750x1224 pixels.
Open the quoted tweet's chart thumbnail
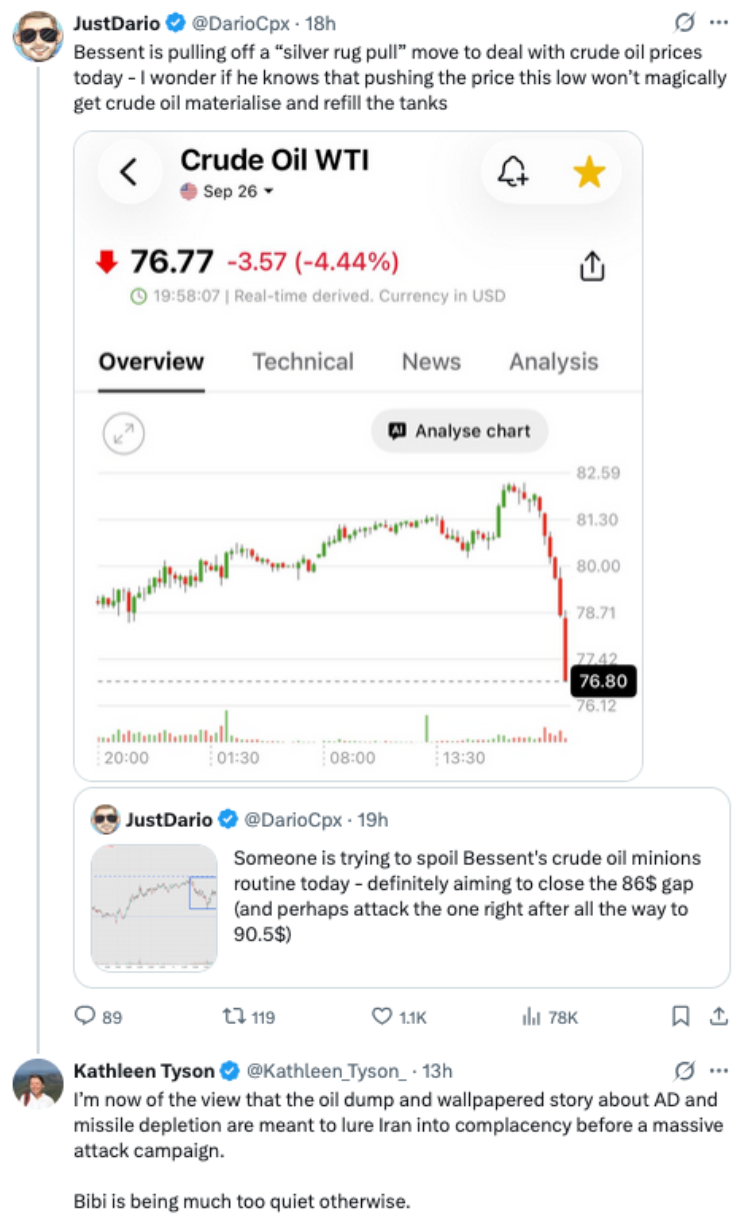(154, 907)
